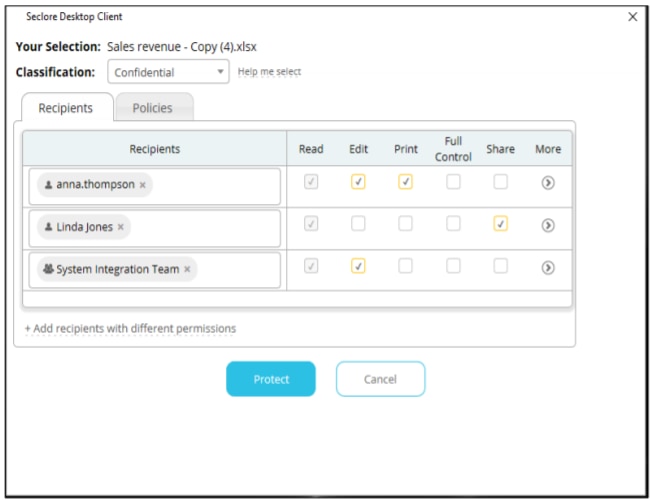Click the Protect button
The width and height of the screenshot is (652, 502).
pyautogui.click(x=271, y=379)
